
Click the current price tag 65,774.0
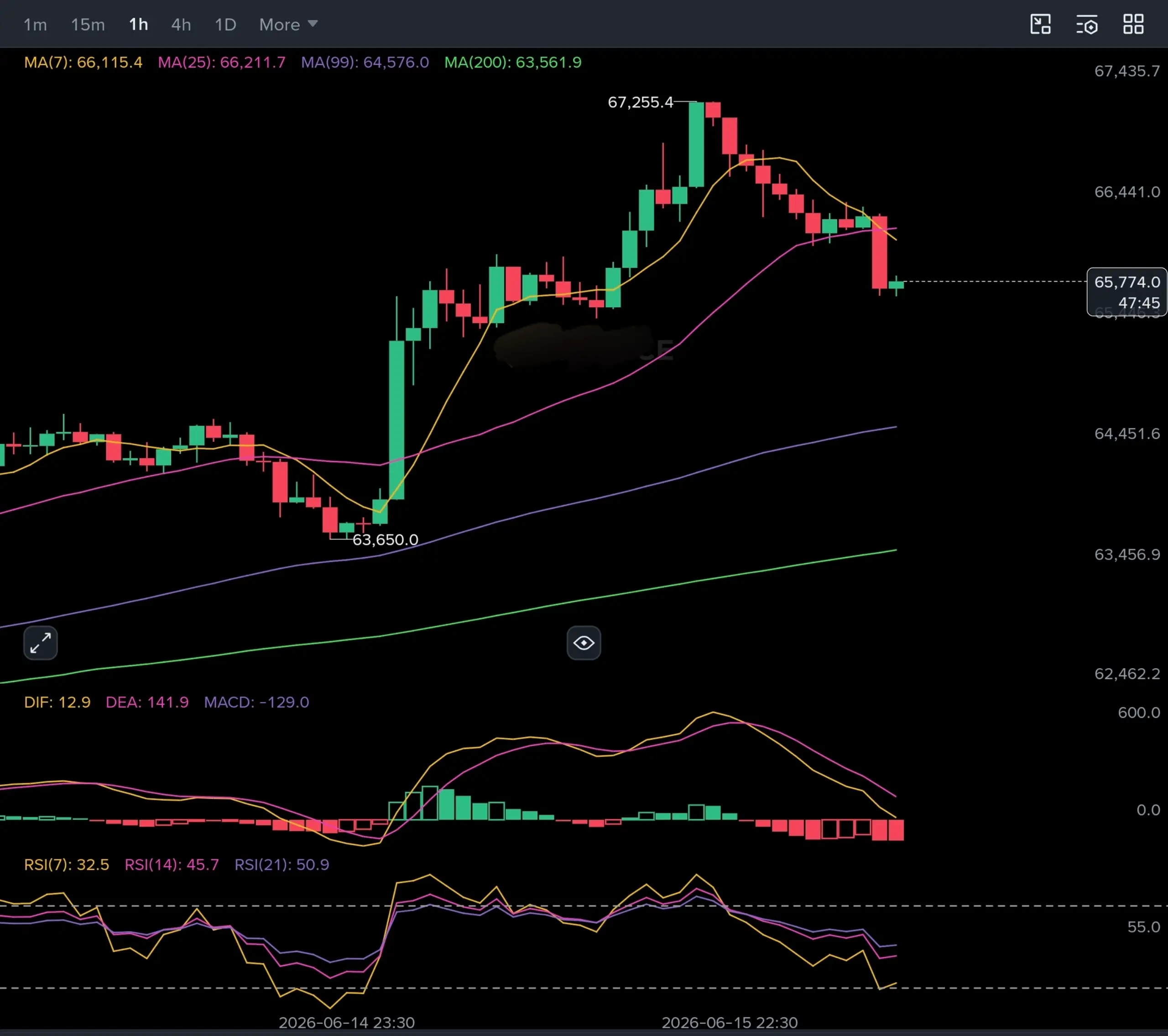coord(1127,292)
